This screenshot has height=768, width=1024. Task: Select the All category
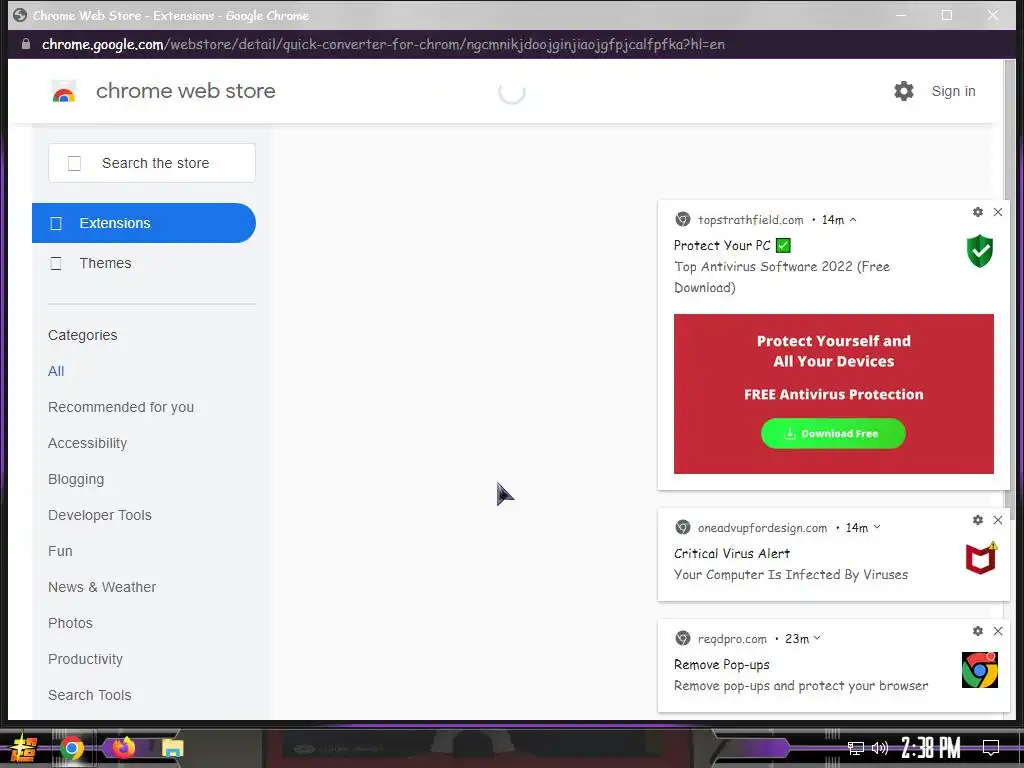(56, 371)
